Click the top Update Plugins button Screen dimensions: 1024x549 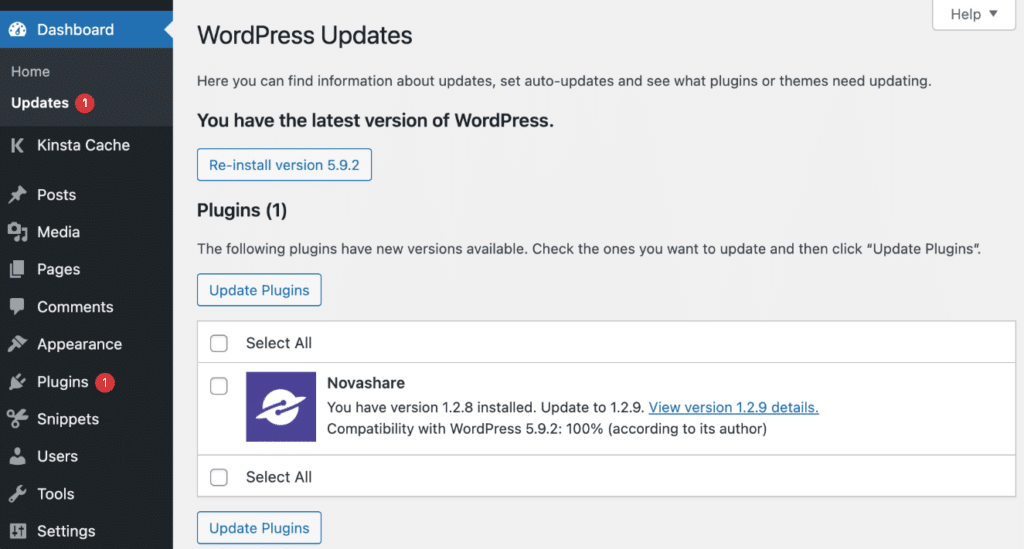[259, 290]
